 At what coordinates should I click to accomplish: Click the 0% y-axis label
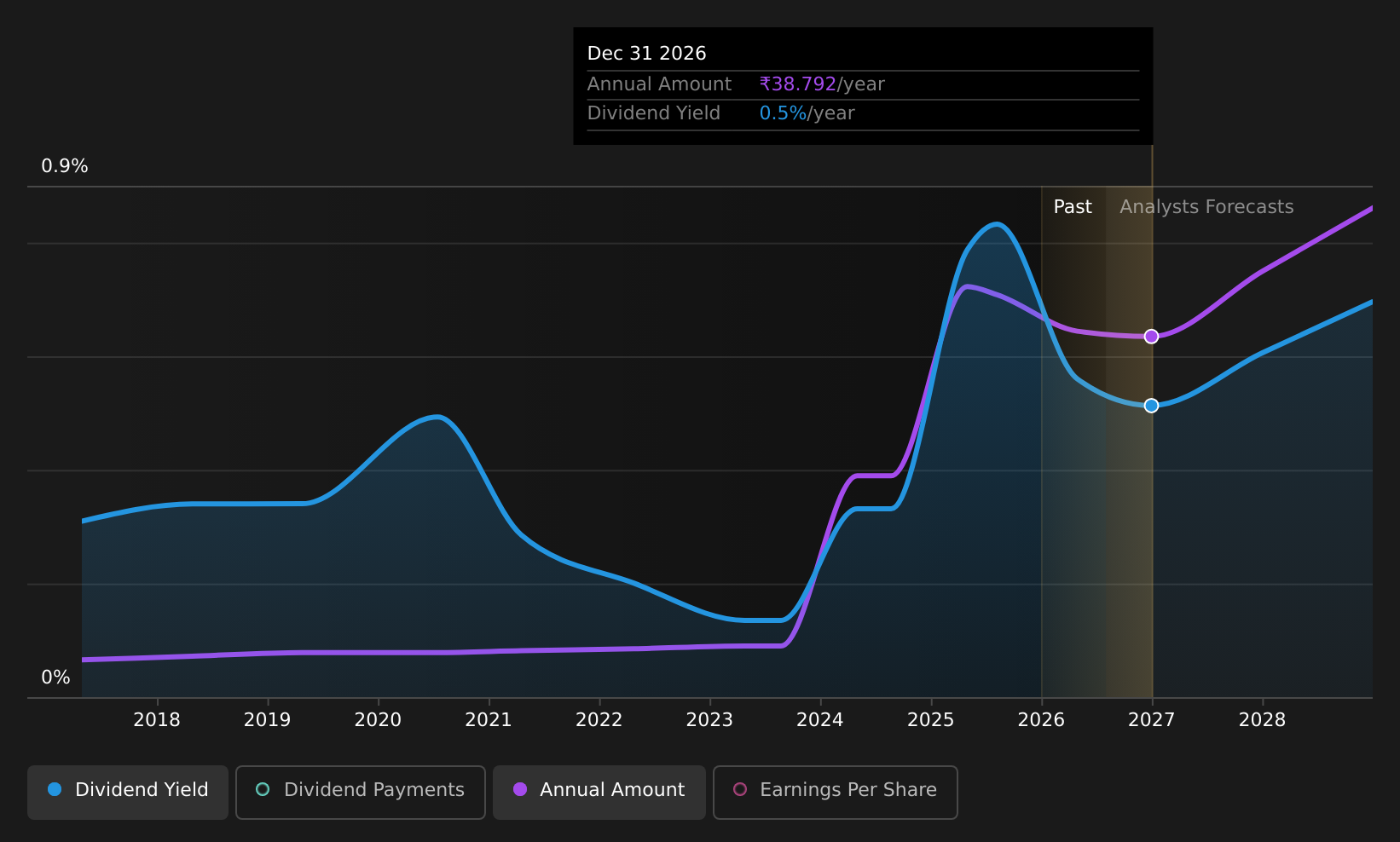click(x=56, y=678)
